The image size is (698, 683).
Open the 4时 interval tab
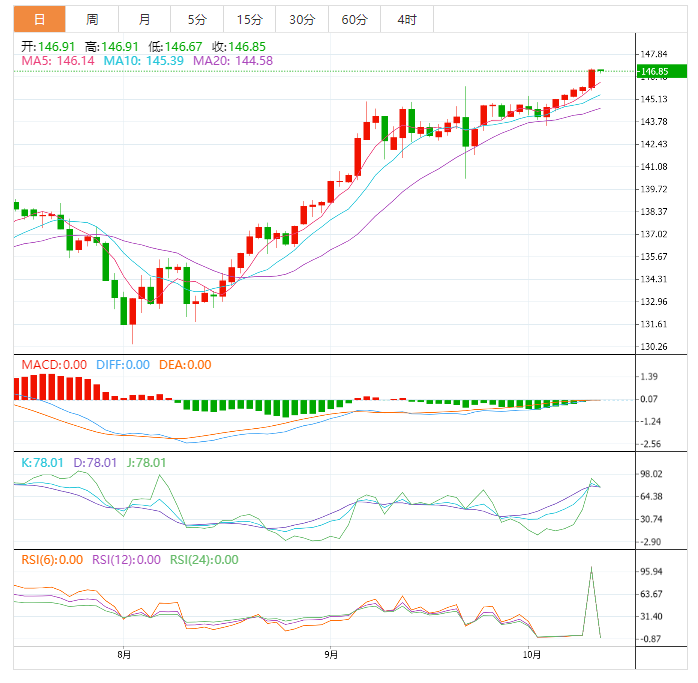point(407,19)
